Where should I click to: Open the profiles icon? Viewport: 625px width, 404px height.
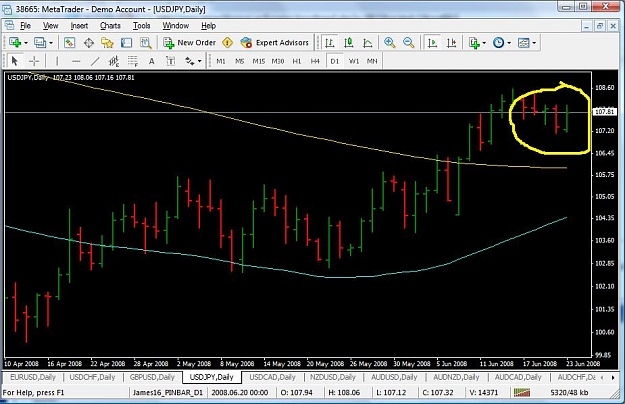pyautogui.click(x=40, y=43)
